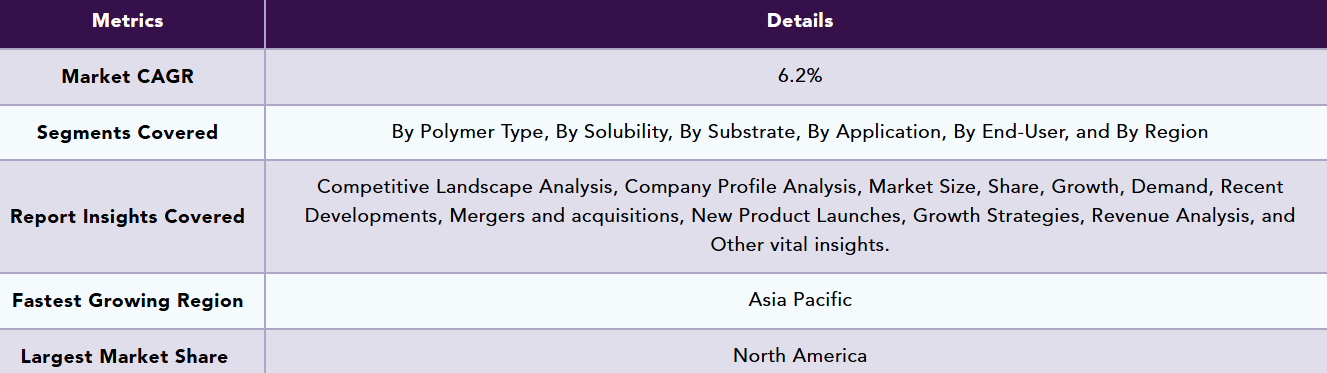Select the Market CAGR row label

127,77
